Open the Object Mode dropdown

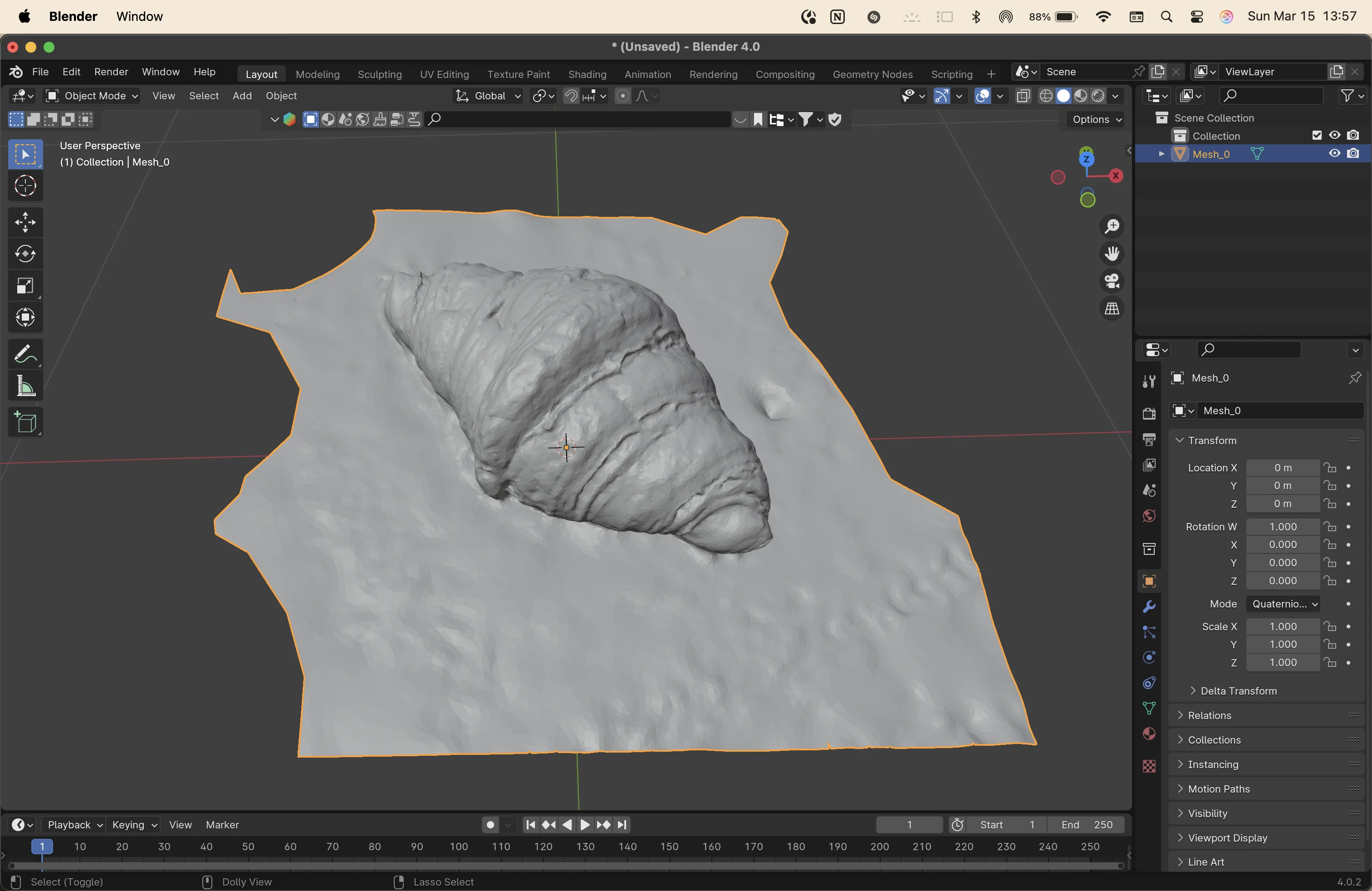click(92, 96)
